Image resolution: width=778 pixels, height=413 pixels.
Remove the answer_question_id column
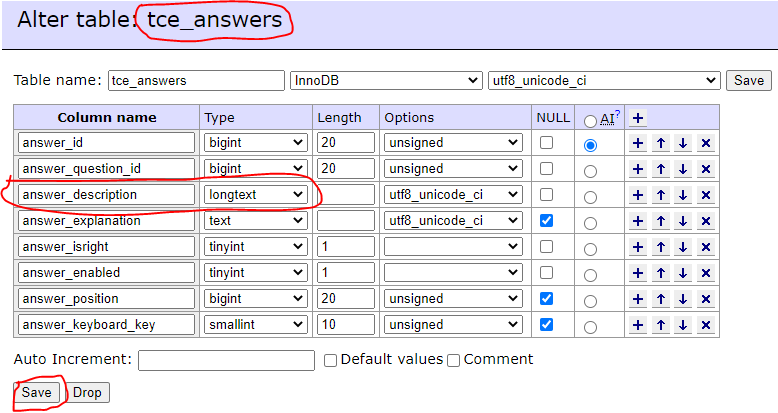coord(706,169)
